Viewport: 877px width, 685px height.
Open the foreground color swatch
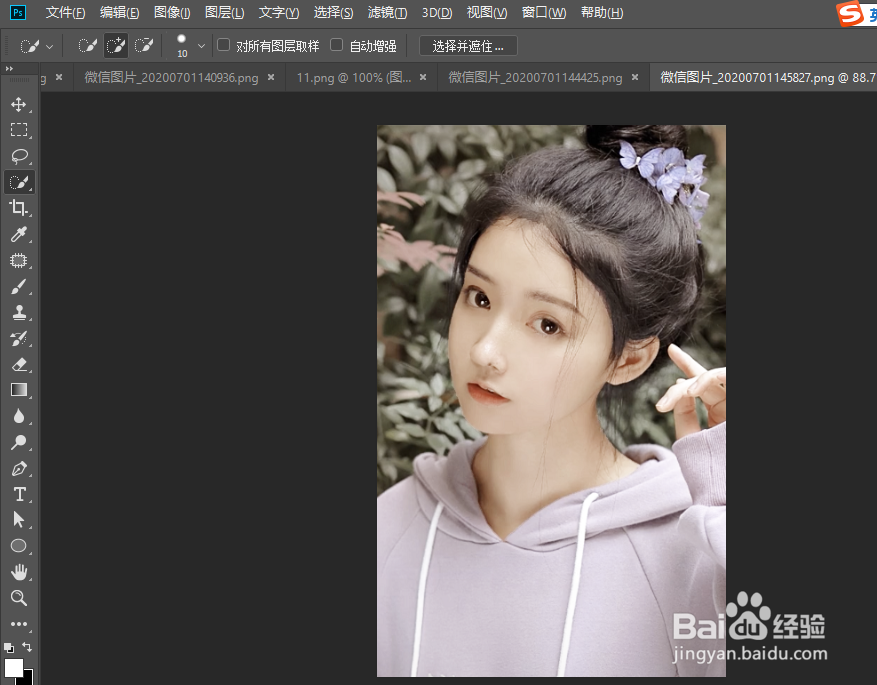(13, 666)
